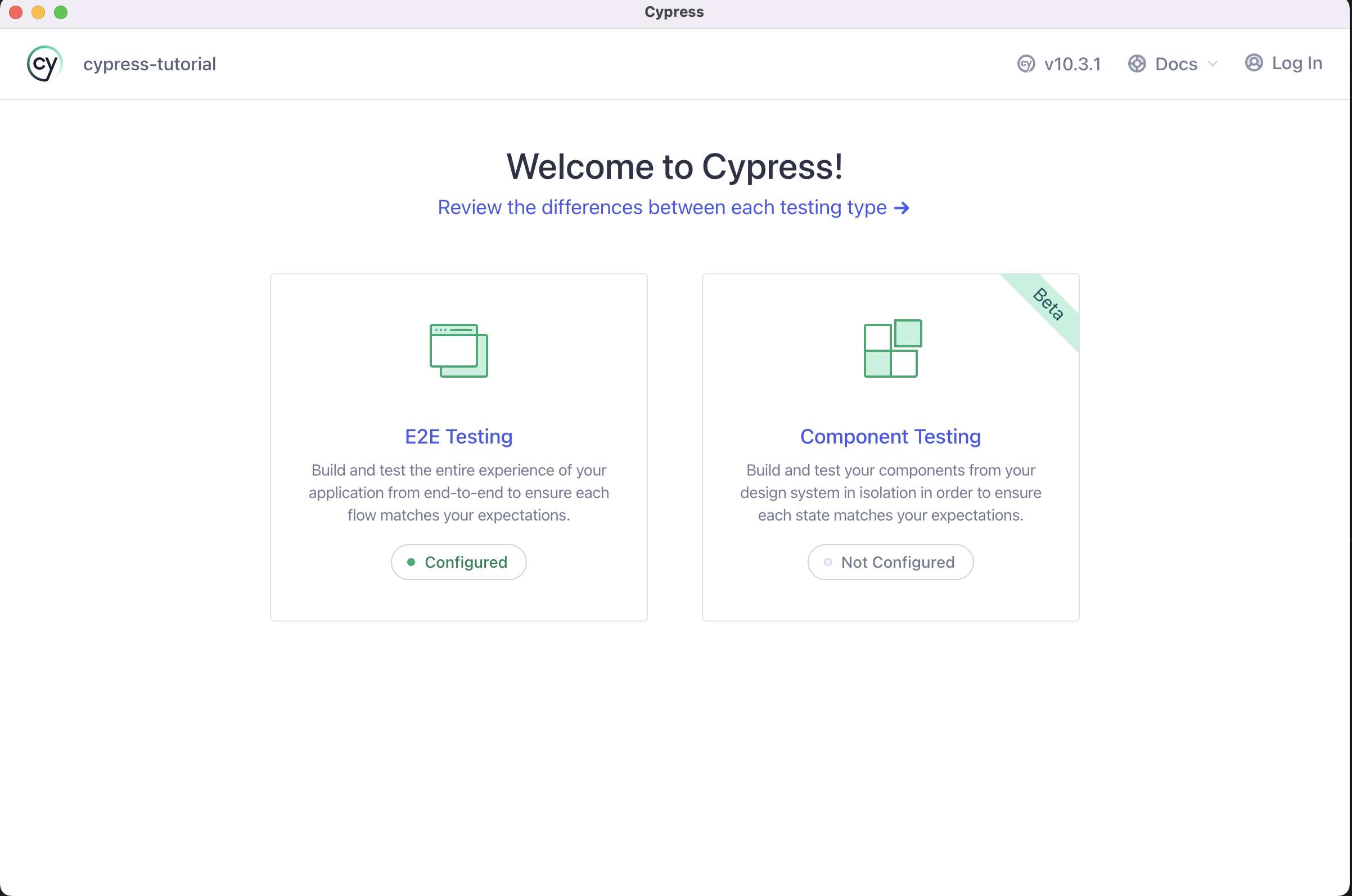Click the empty Not Configured status dot
Viewport: 1352px width, 896px height.
click(x=827, y=562)
